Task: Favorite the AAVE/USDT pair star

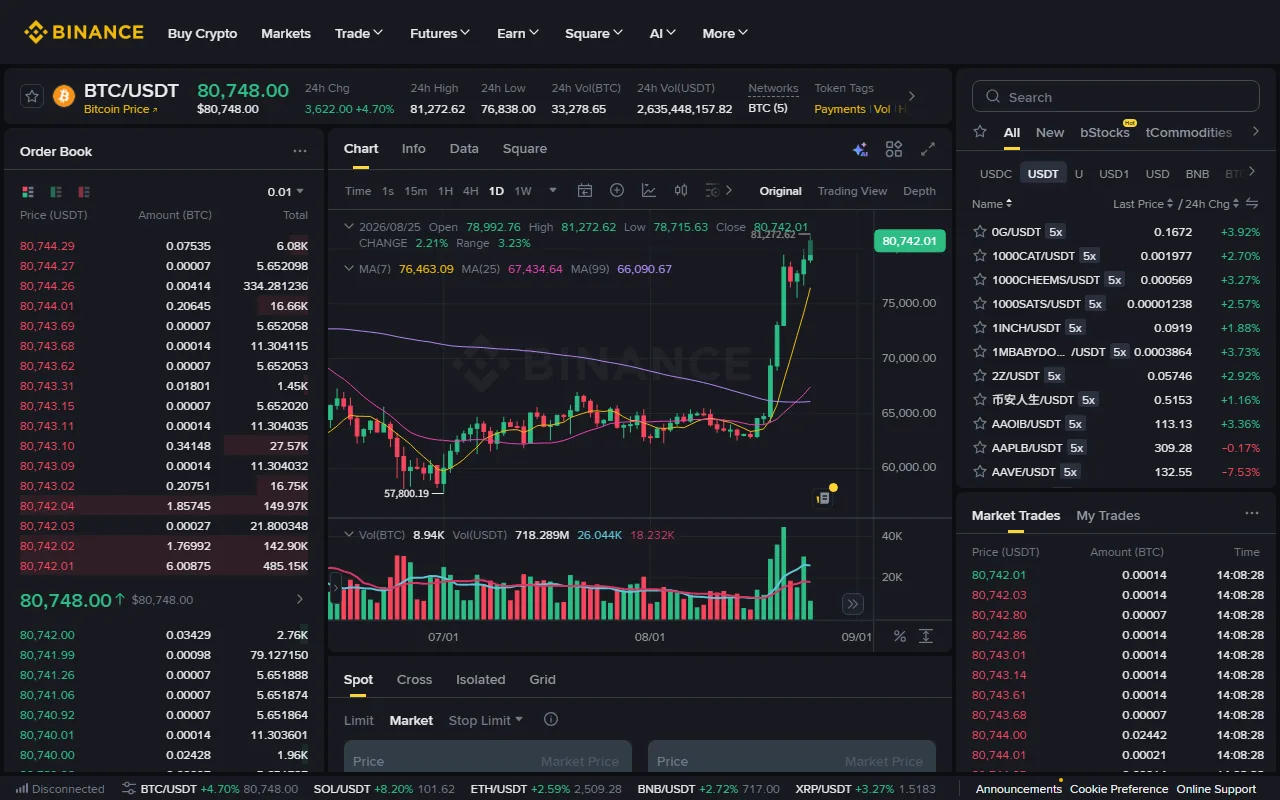Action: [980, 471]
